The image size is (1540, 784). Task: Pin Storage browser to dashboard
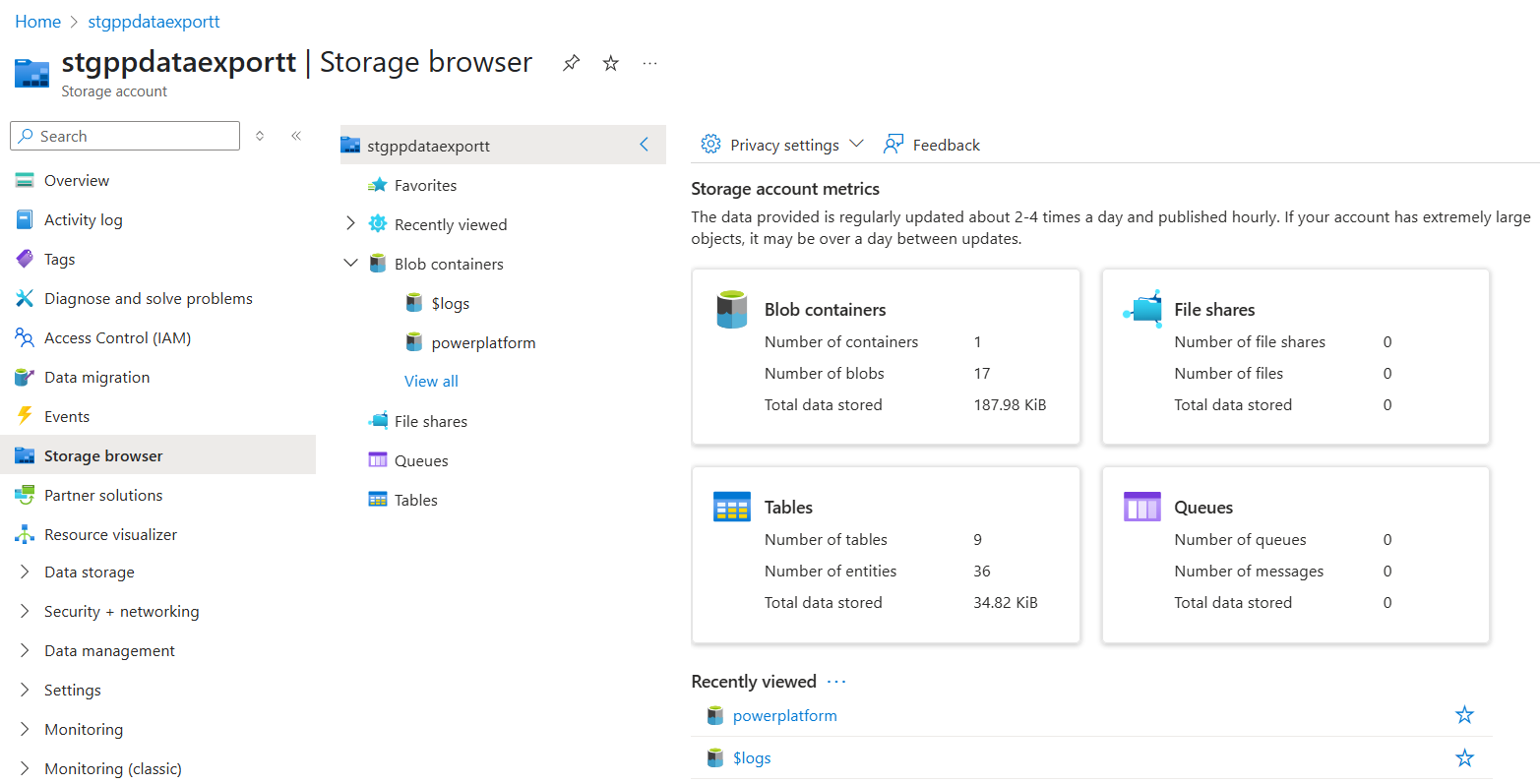(x=571, y=63)
